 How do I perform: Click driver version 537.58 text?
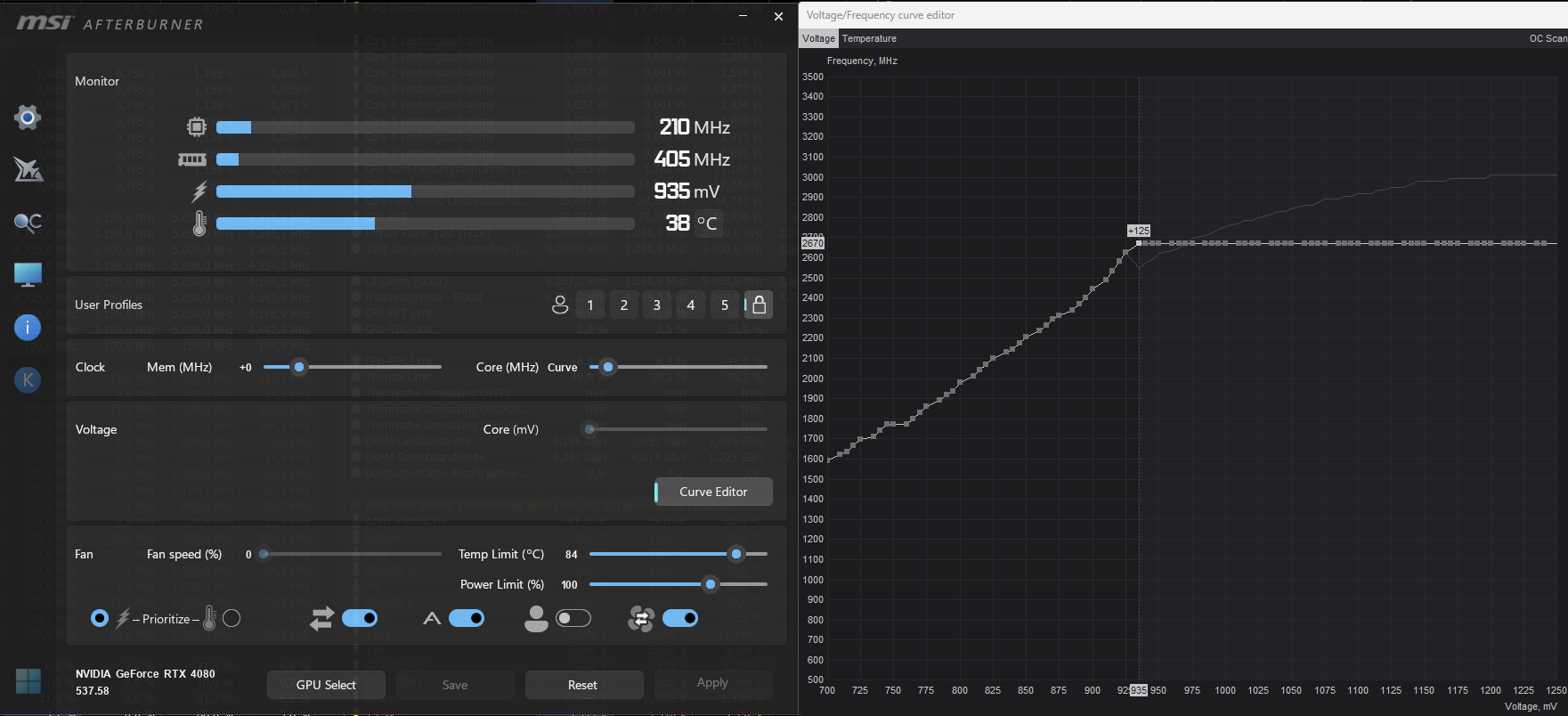click(93, 691)
